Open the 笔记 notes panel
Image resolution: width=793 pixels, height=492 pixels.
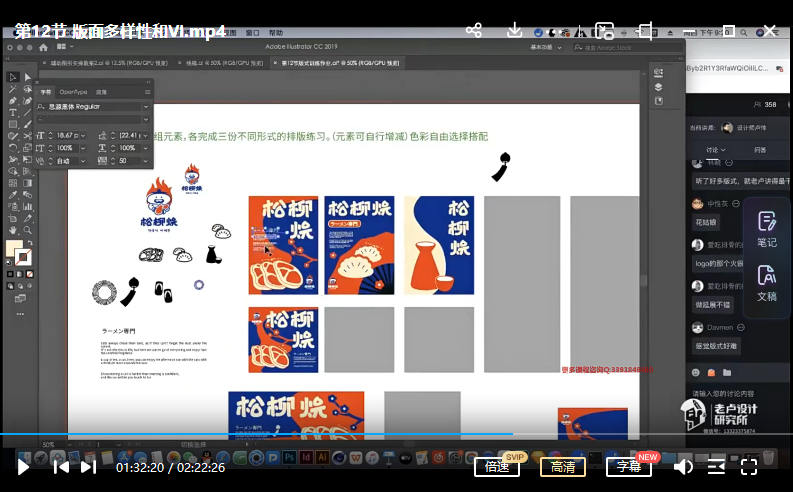[x=766, y=229]
